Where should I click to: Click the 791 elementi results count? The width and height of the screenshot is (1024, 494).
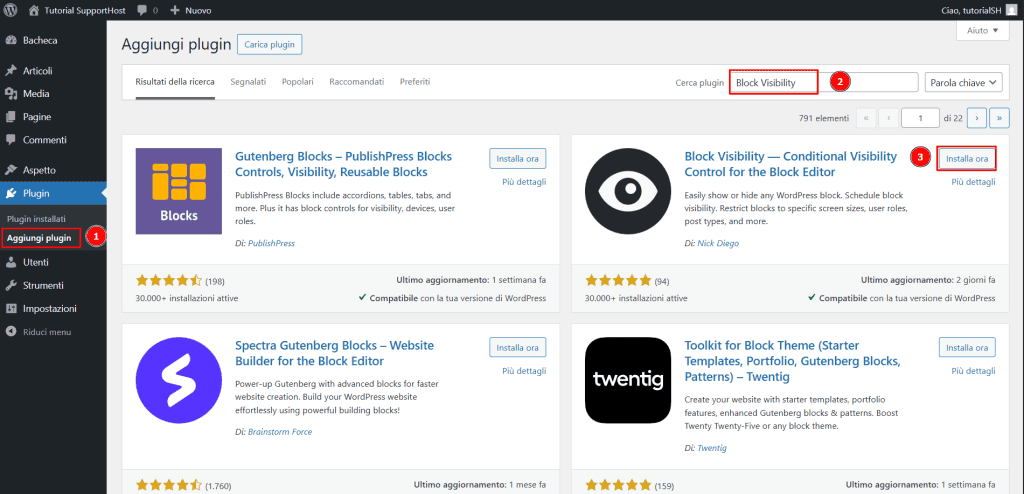[824, 118]
